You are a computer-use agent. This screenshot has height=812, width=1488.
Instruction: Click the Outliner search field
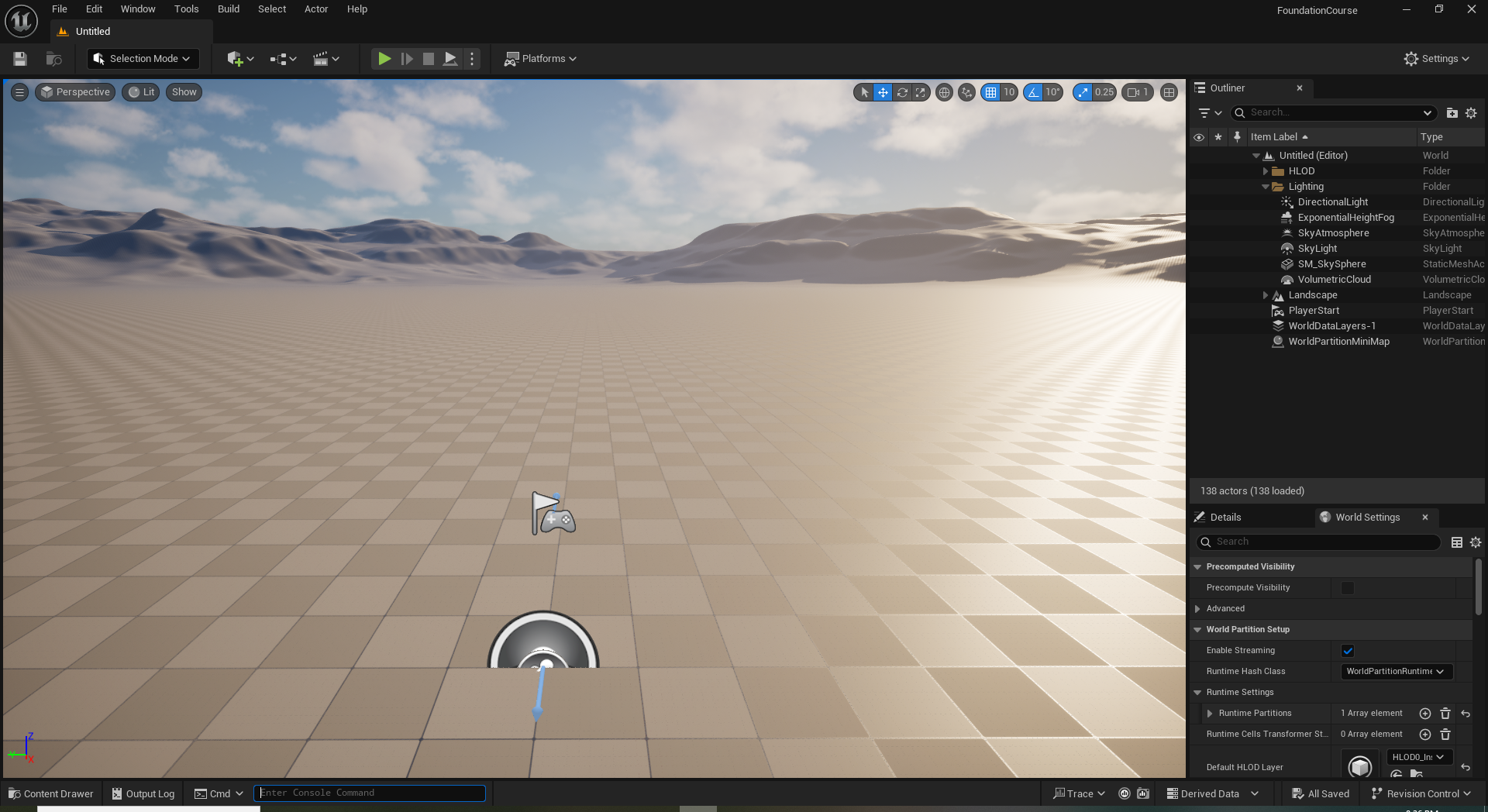coord(1334,113)
